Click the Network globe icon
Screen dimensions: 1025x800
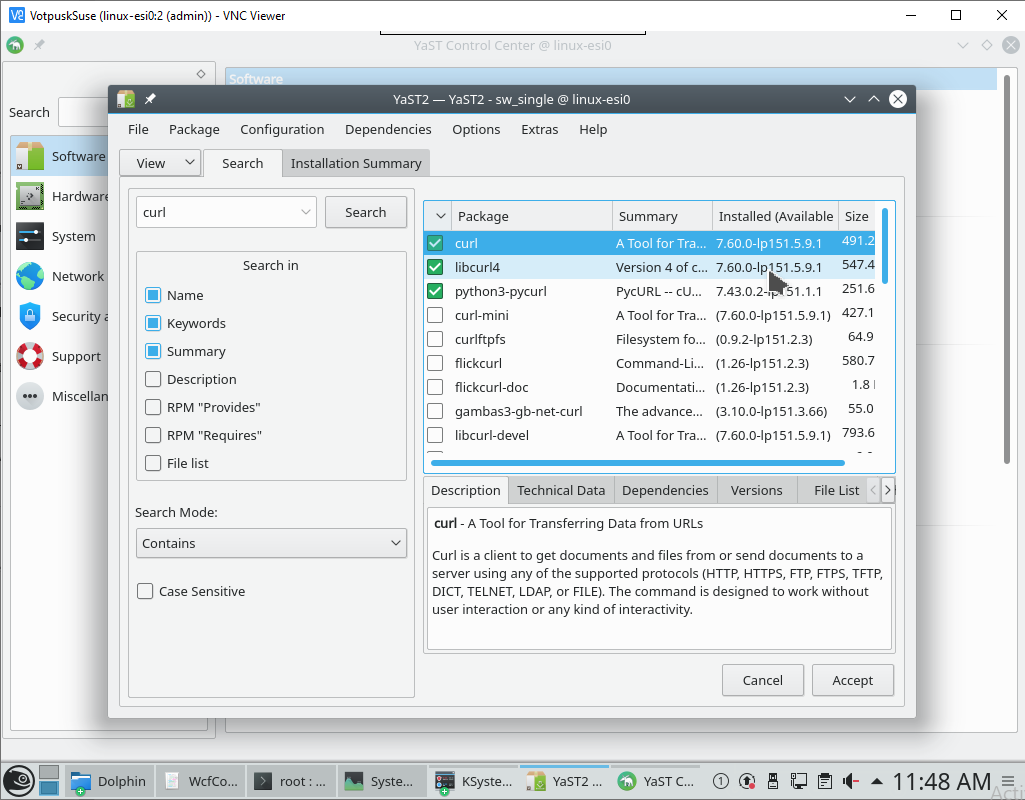[30, 276]
